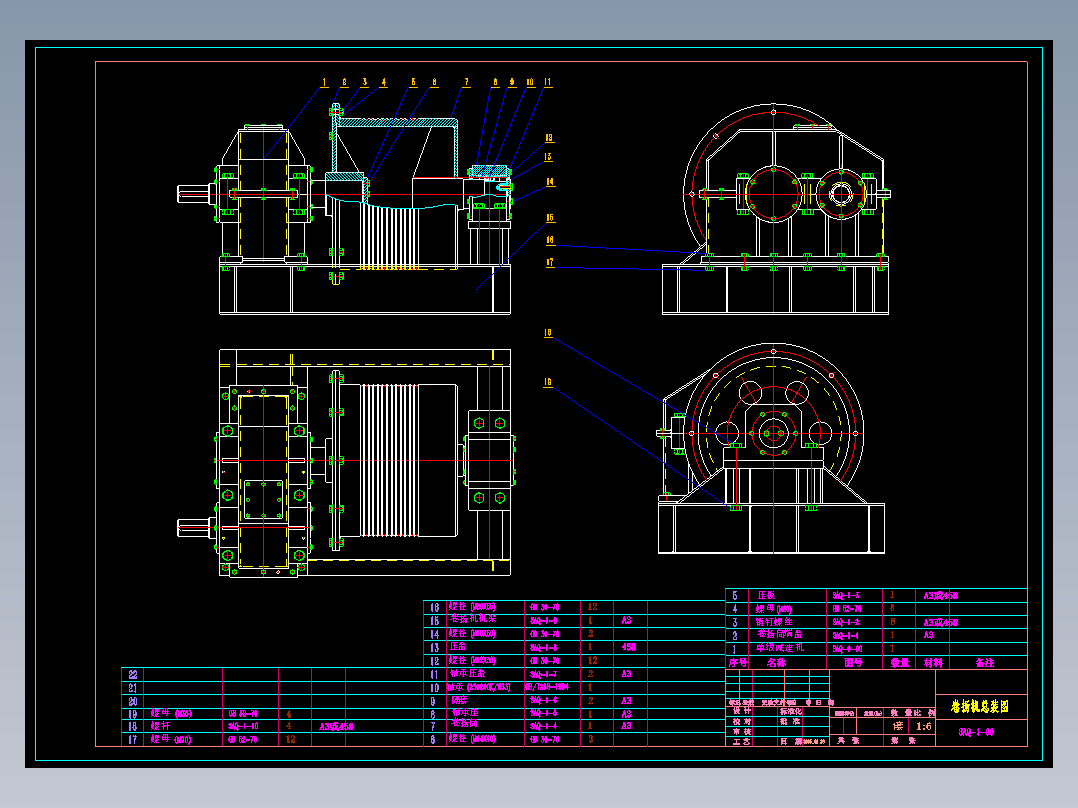Select callout number 7 above the drum
This screenshot has height=808, width=1078.
coord(466,83)
